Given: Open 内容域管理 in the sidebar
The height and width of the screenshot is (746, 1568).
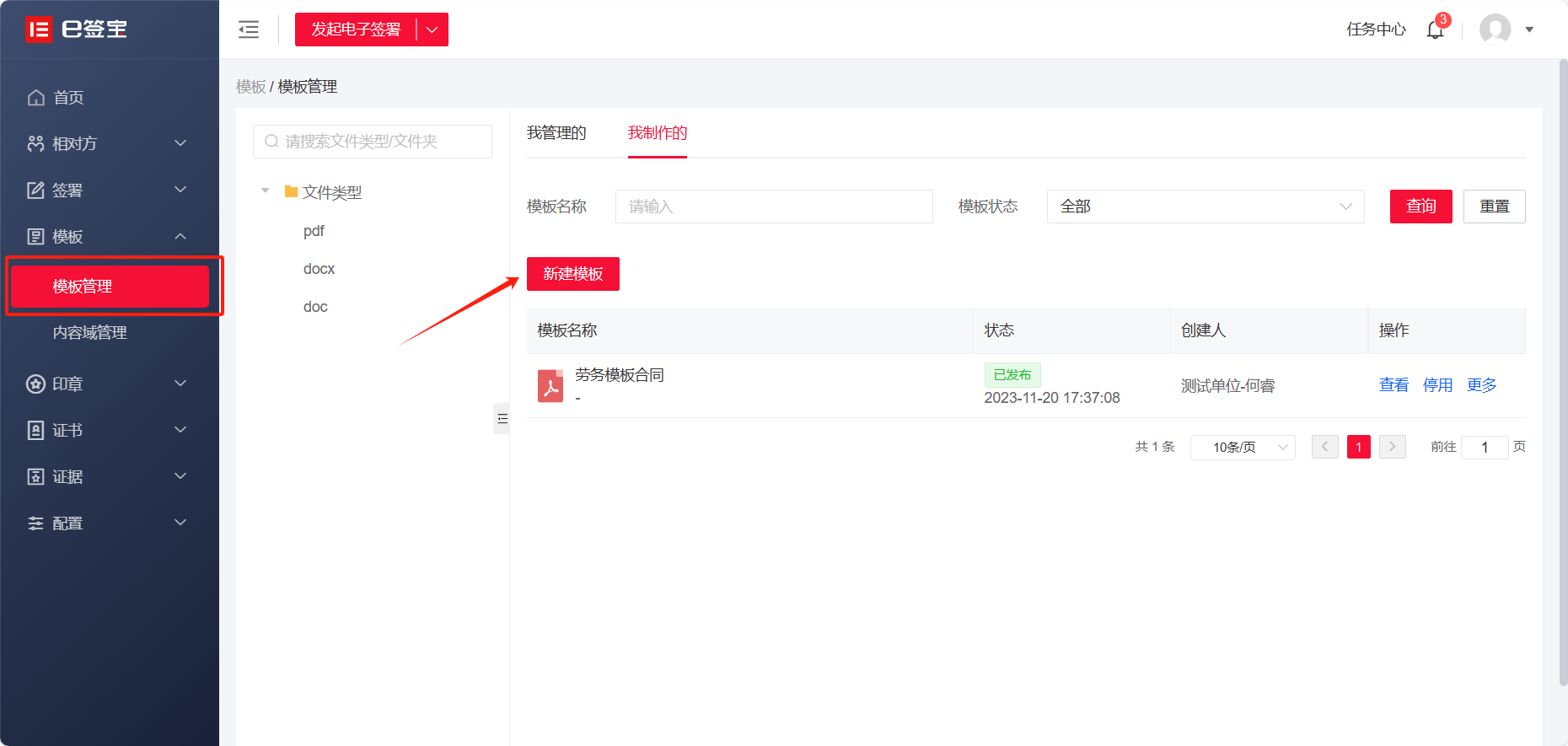Looking at the screenshot, I should tap(90, 333).
